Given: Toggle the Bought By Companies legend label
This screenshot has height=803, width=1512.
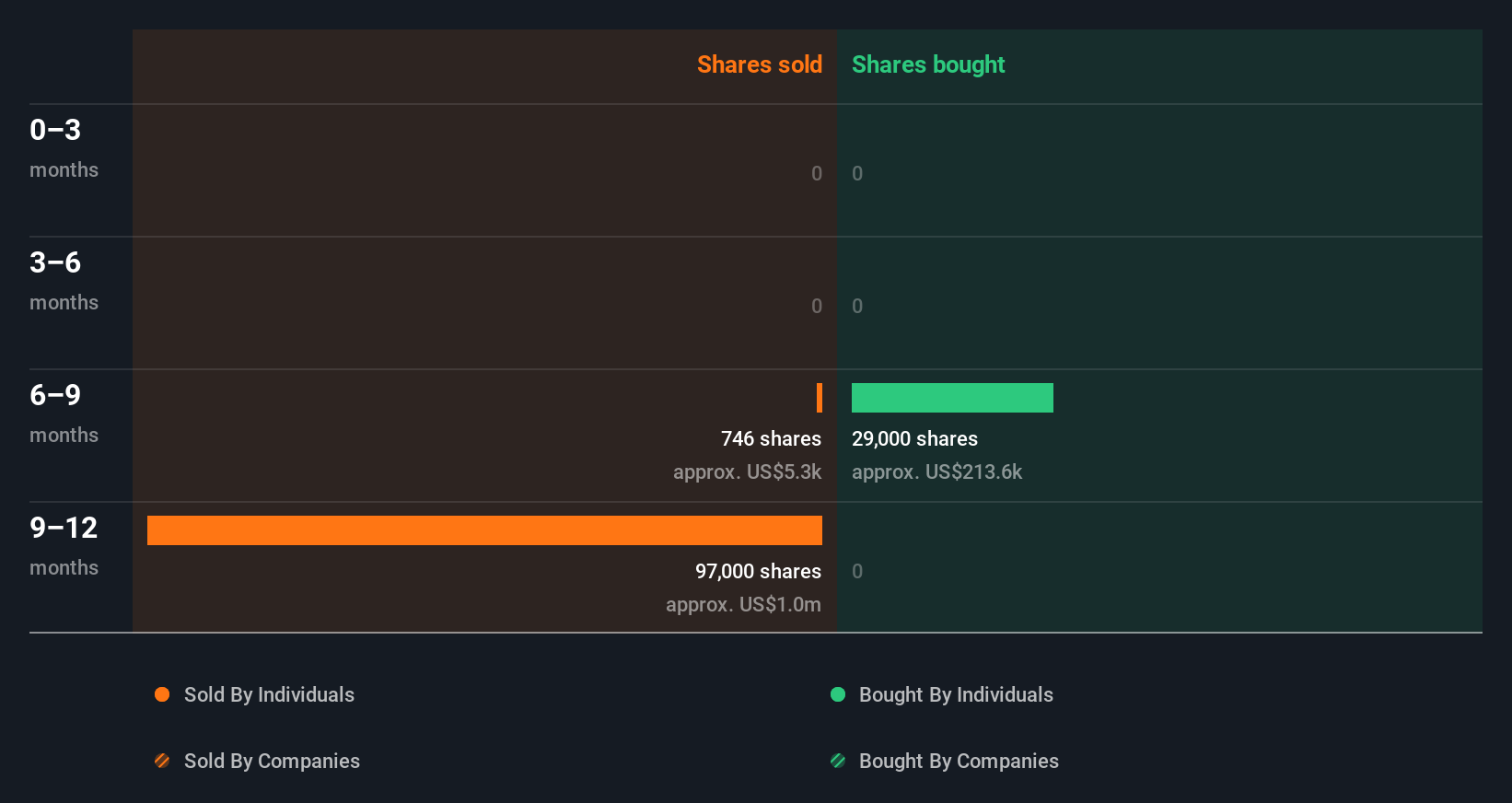Looking at the screenshot, I should coord(959,761).
